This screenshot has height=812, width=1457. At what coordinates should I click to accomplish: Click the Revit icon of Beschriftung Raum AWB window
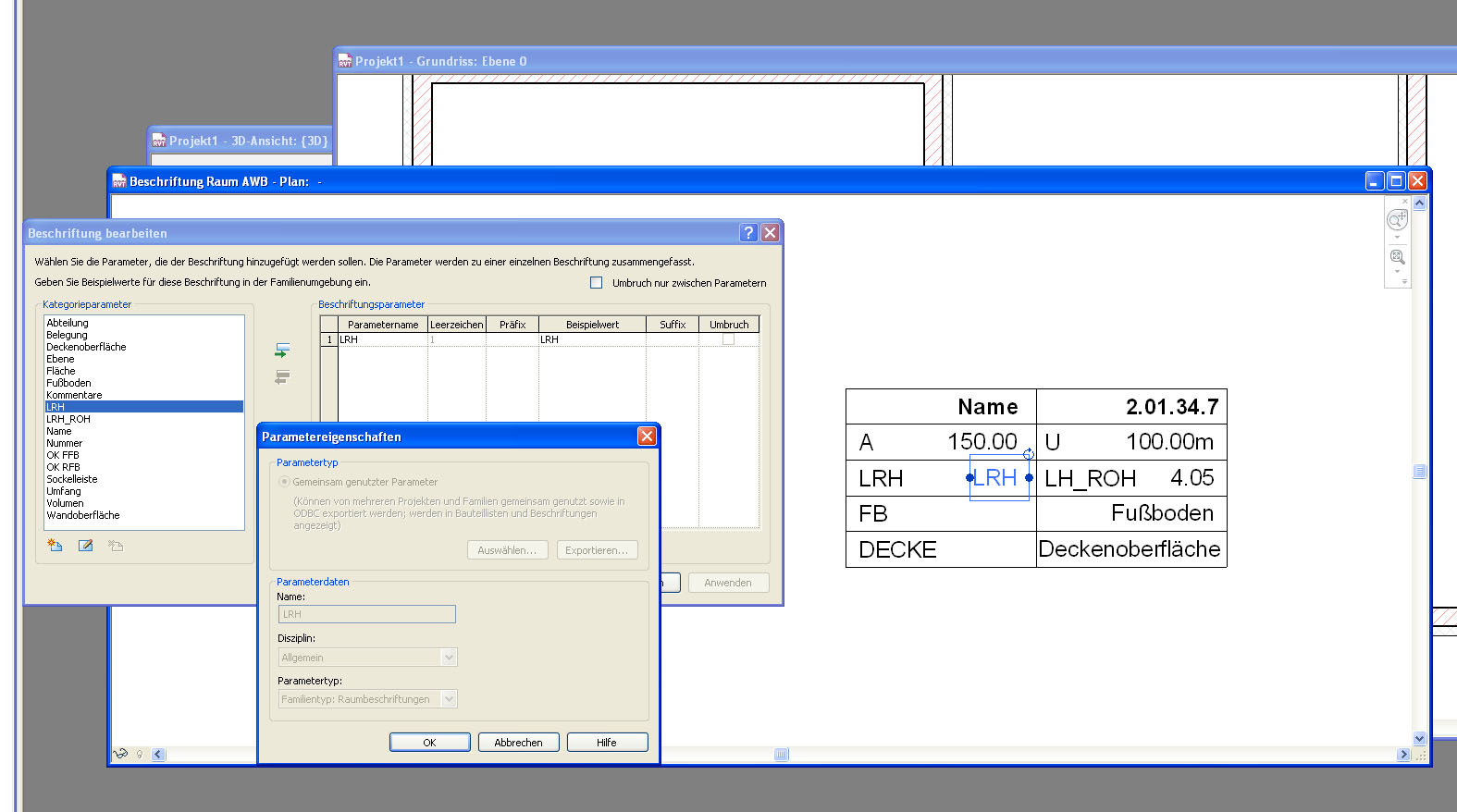point(119,181)
